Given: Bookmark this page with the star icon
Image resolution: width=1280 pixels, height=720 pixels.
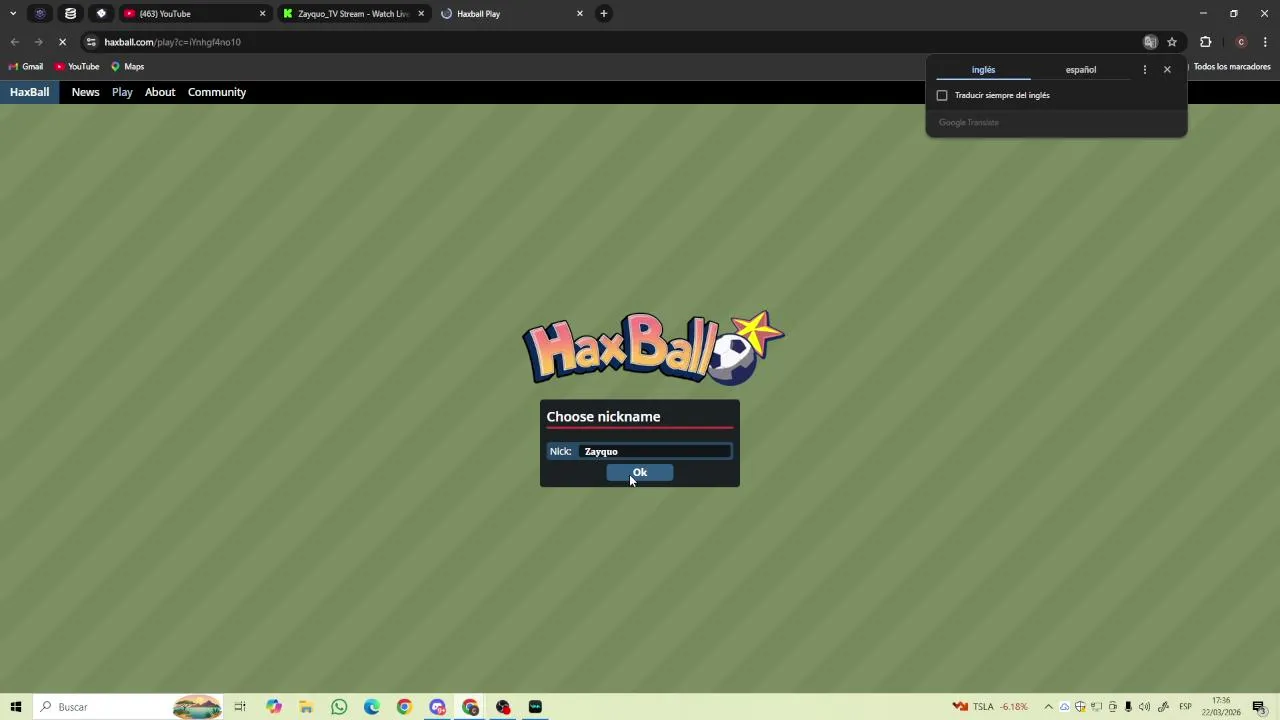Looking at the screenshot, I should 1172,42.
